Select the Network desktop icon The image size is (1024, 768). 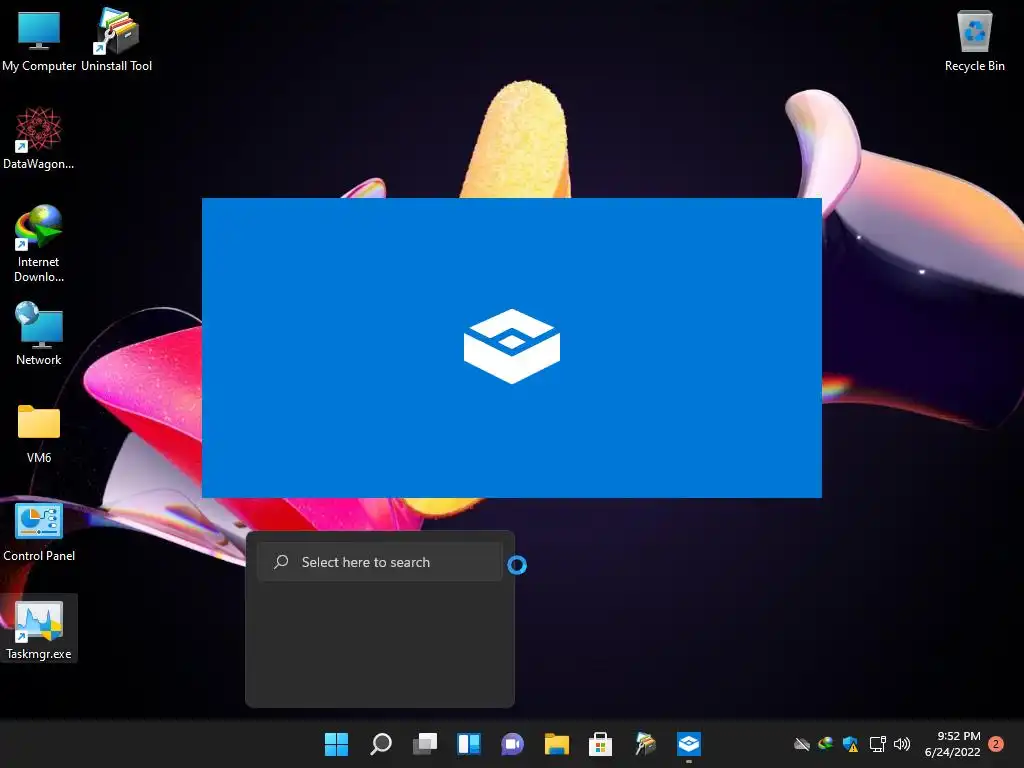(x=39, y=334)
